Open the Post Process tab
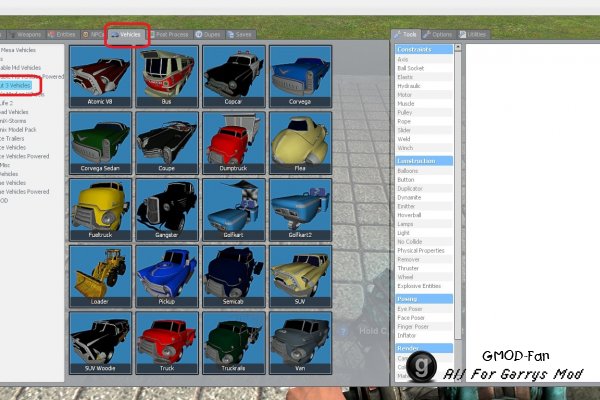600x400 pixels. [170, 34]
